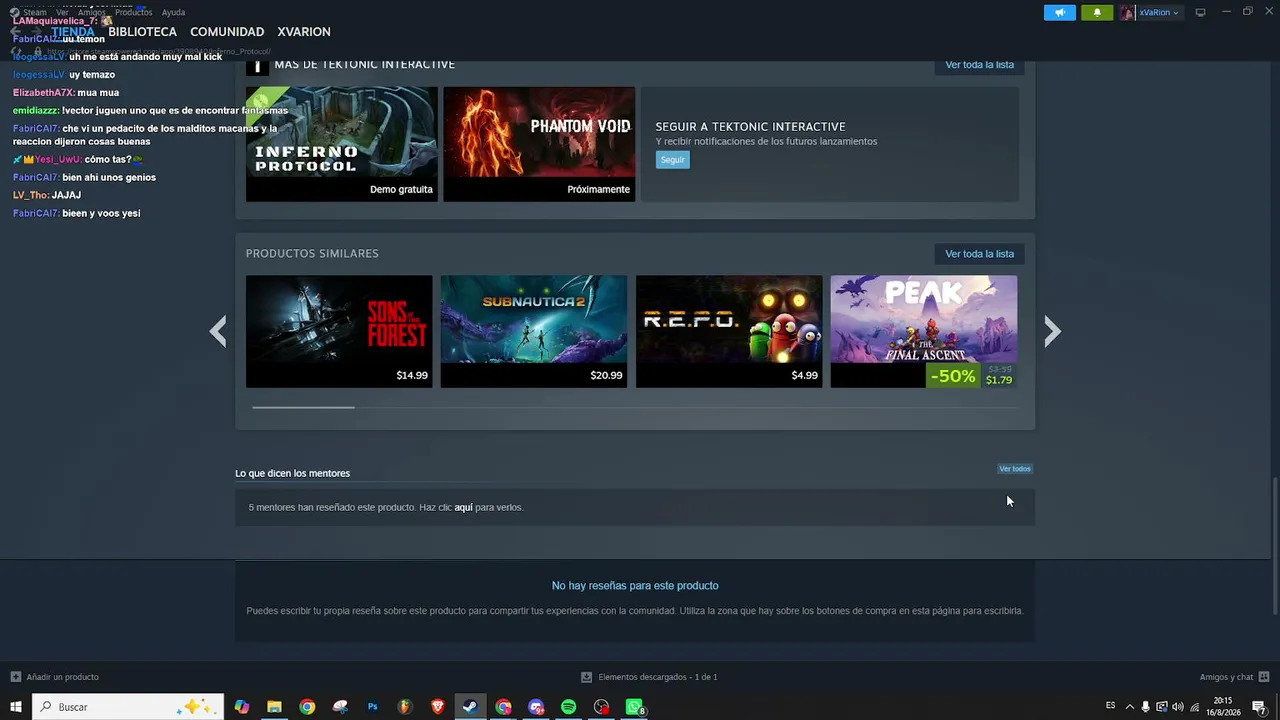Focus the Windows taskbar Buscar search box
The image size is (1280, 720).
click(x=129, y=707)
